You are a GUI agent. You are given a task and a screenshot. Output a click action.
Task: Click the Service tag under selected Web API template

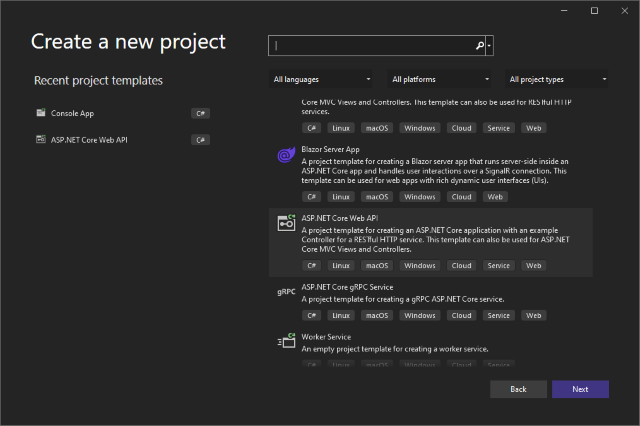coord(499,266)
